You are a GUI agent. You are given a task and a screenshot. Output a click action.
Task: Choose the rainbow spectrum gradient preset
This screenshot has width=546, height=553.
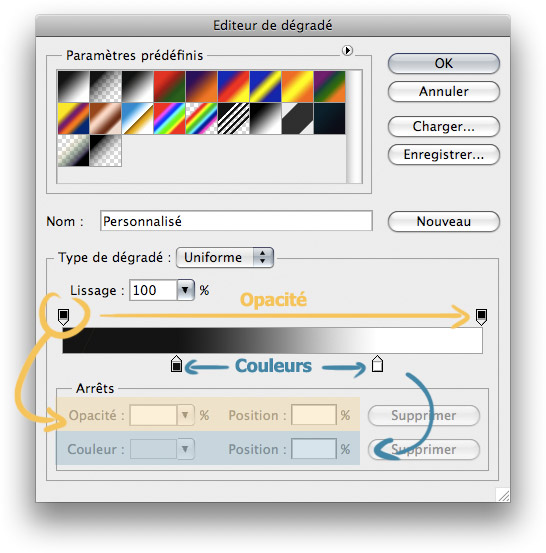[x=169, y=118]
